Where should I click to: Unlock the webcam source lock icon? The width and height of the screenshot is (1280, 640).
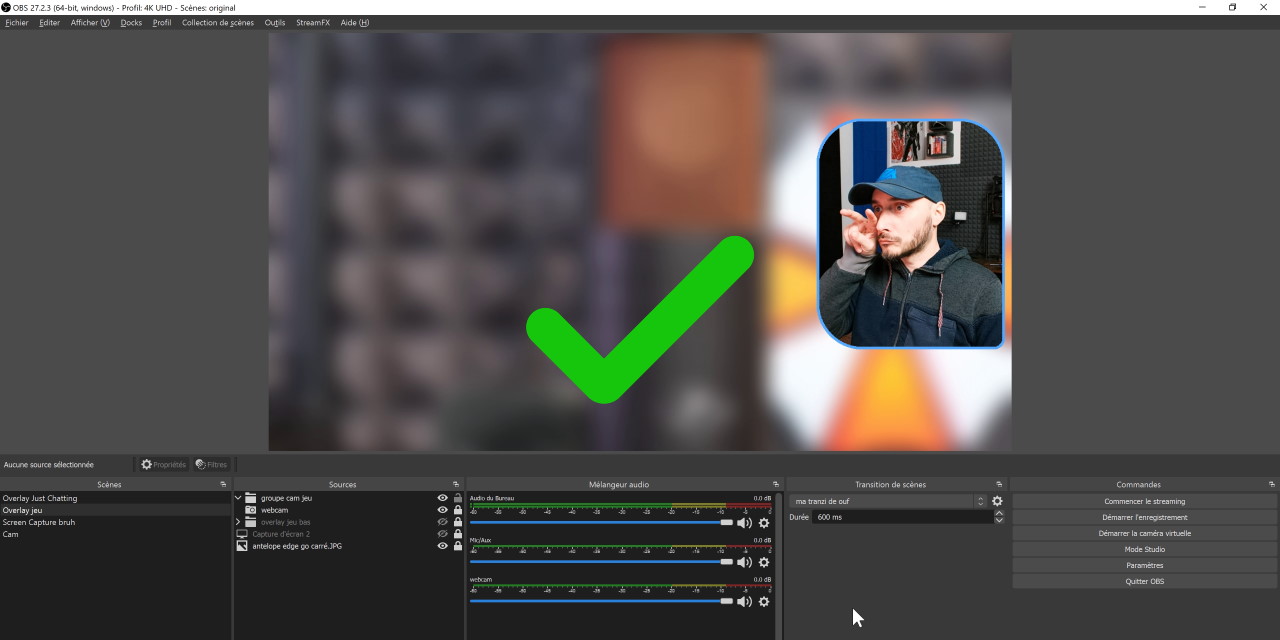(458, 510)
